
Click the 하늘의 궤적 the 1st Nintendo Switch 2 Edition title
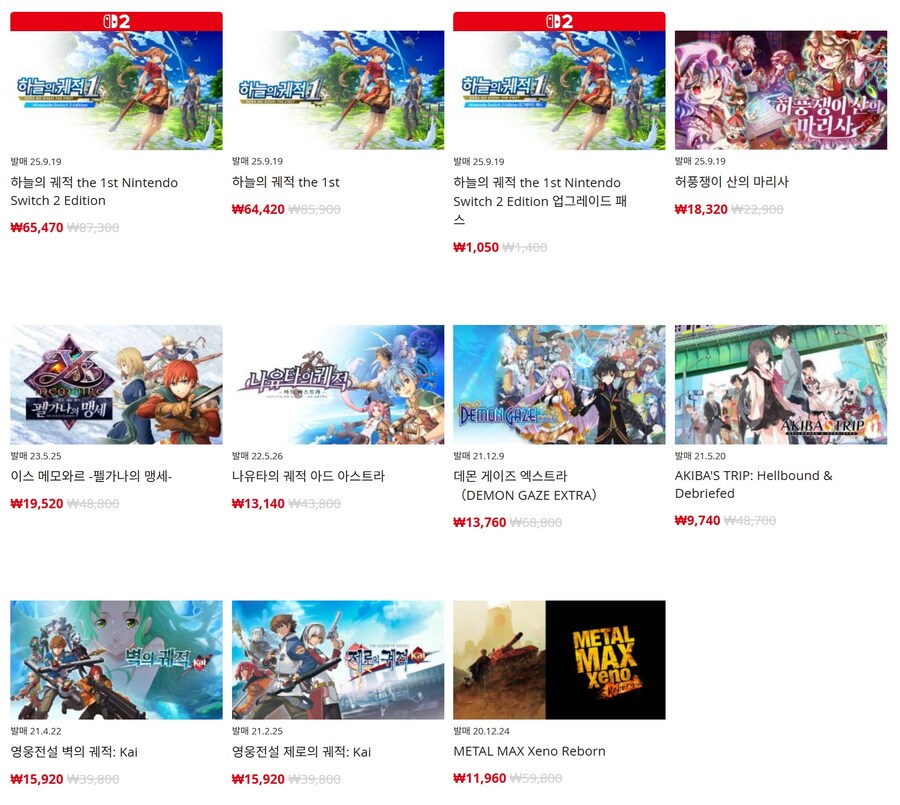click(x=94, y=191)
